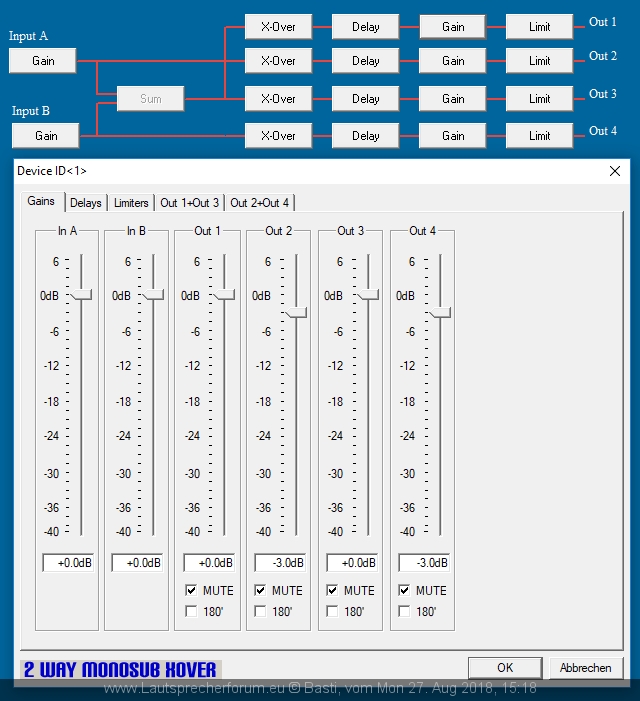Viewport: 640px width, 701px height.
Task: Open the Out 4 Limit block
Action: [539, 136]
